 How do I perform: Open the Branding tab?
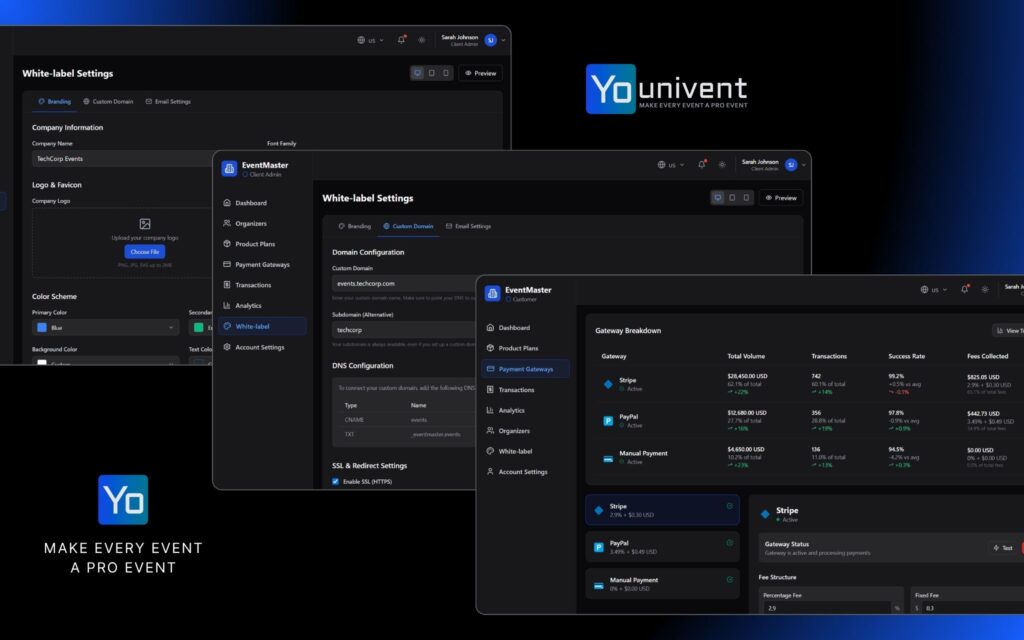click(354, 226)
